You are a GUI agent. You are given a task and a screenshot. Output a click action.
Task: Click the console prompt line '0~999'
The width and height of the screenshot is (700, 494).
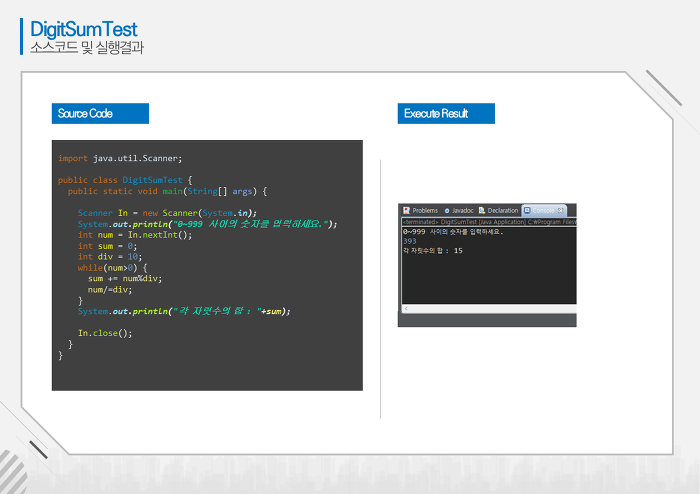[453, 232]
